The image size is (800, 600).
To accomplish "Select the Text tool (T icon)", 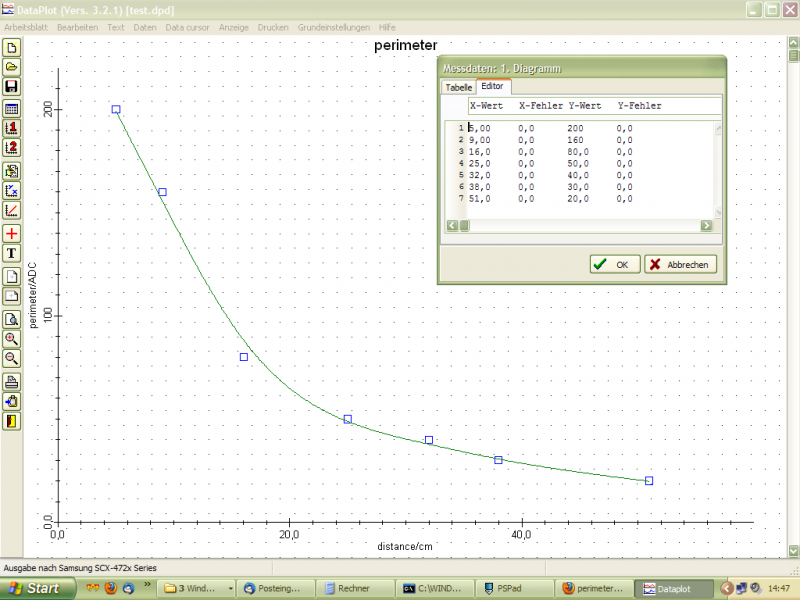I will click(11, 254).
